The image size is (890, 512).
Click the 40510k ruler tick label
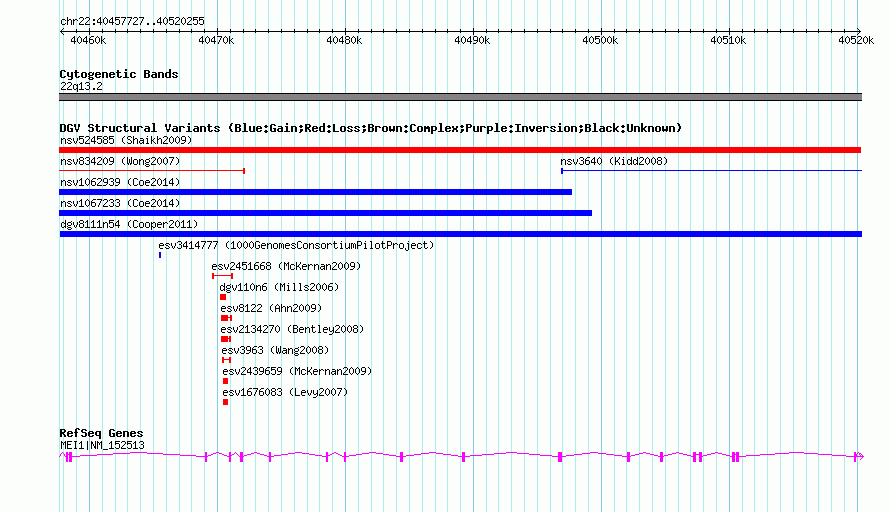pyautogui.click(x=728, y=40)
